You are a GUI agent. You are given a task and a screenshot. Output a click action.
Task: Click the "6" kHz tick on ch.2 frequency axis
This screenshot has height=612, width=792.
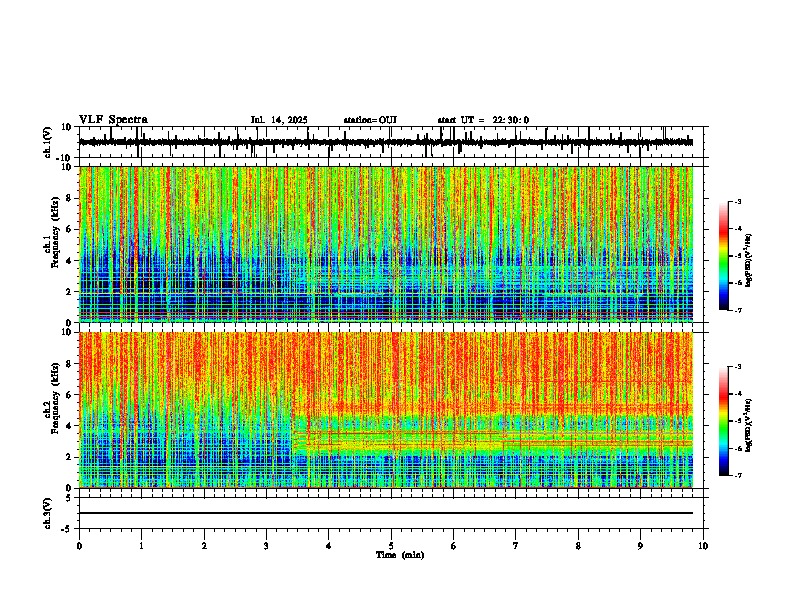coord(70,395)
